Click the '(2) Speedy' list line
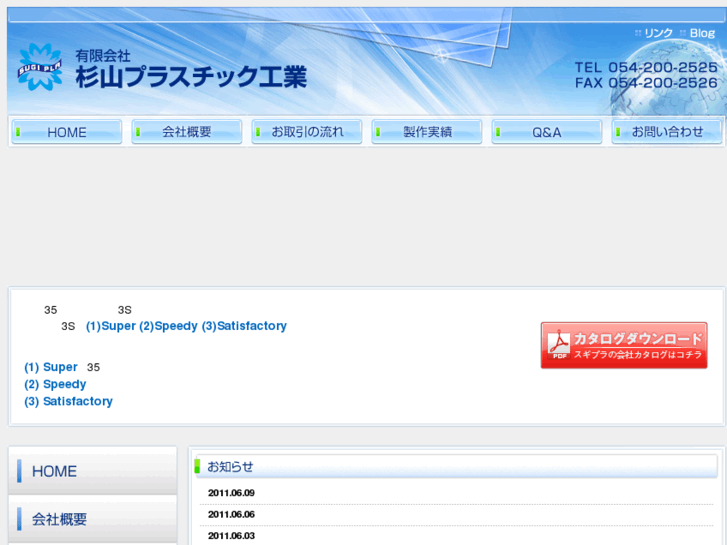This screenshot has height=545, width=727. [x=55, y=384]
